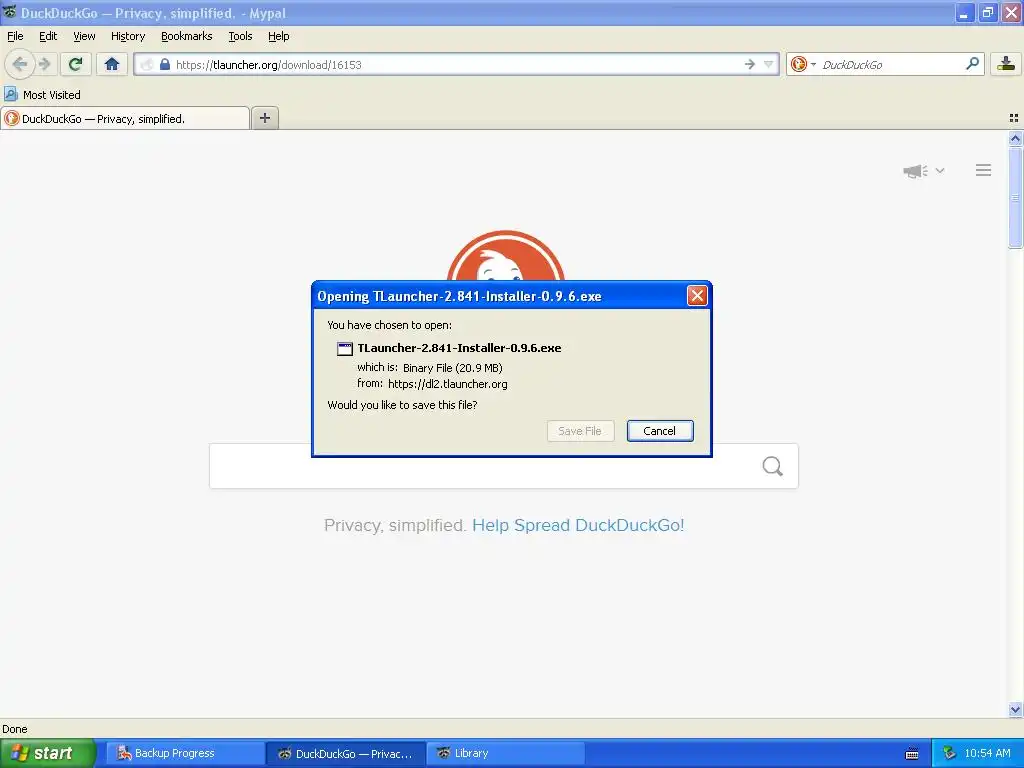The height and width of the screenshot is (768, 1024).
Task: Click the DuckDuckGo icon in search engine box
Action: point(799,64)
